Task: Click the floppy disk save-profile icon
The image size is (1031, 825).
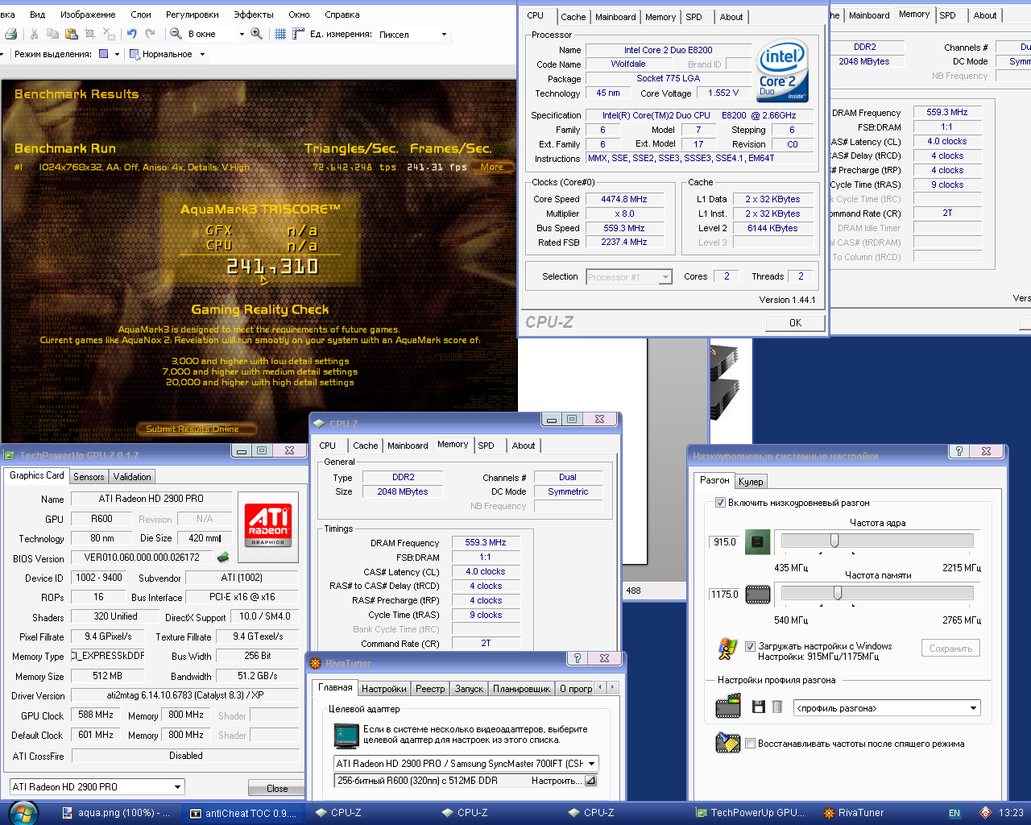Action: pyautogui.click(x=758, y=707)
